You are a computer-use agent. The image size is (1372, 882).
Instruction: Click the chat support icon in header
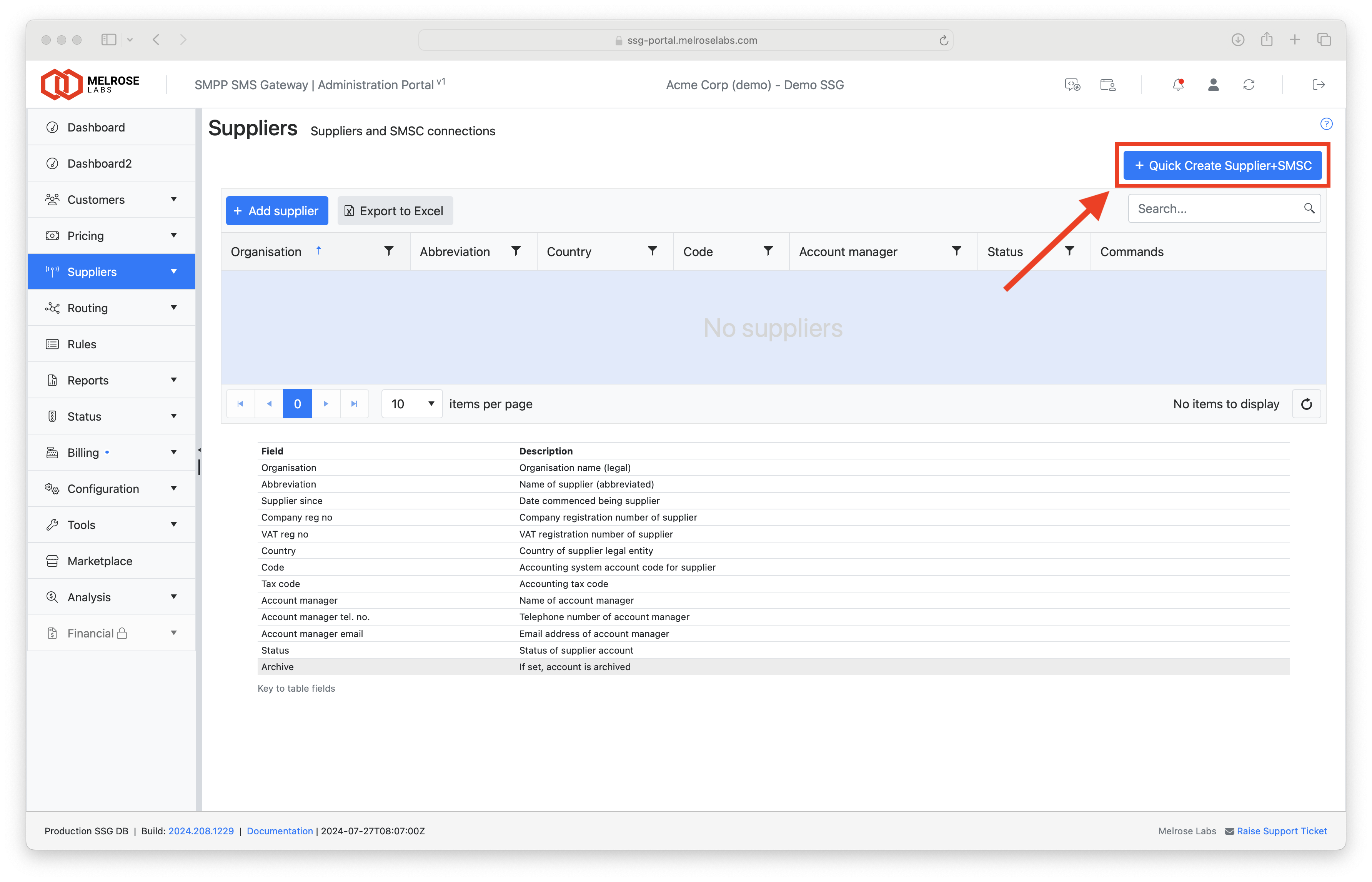pos(1072,85)
